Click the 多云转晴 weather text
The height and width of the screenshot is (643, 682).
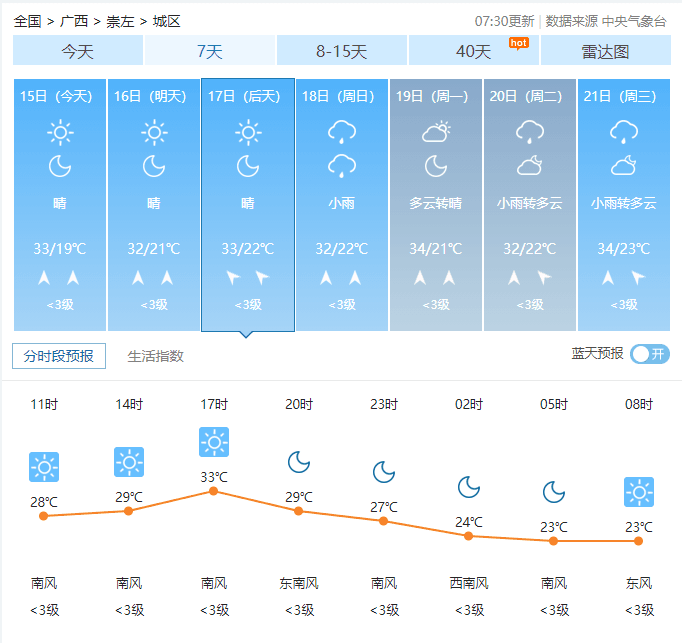tap(436, 203)
